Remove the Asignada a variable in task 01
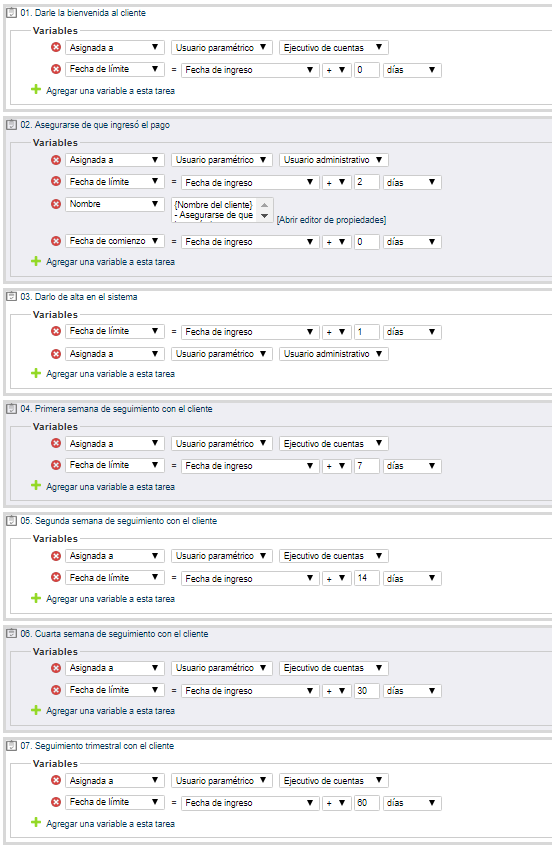The image size is (552, 847). [56, 48]
